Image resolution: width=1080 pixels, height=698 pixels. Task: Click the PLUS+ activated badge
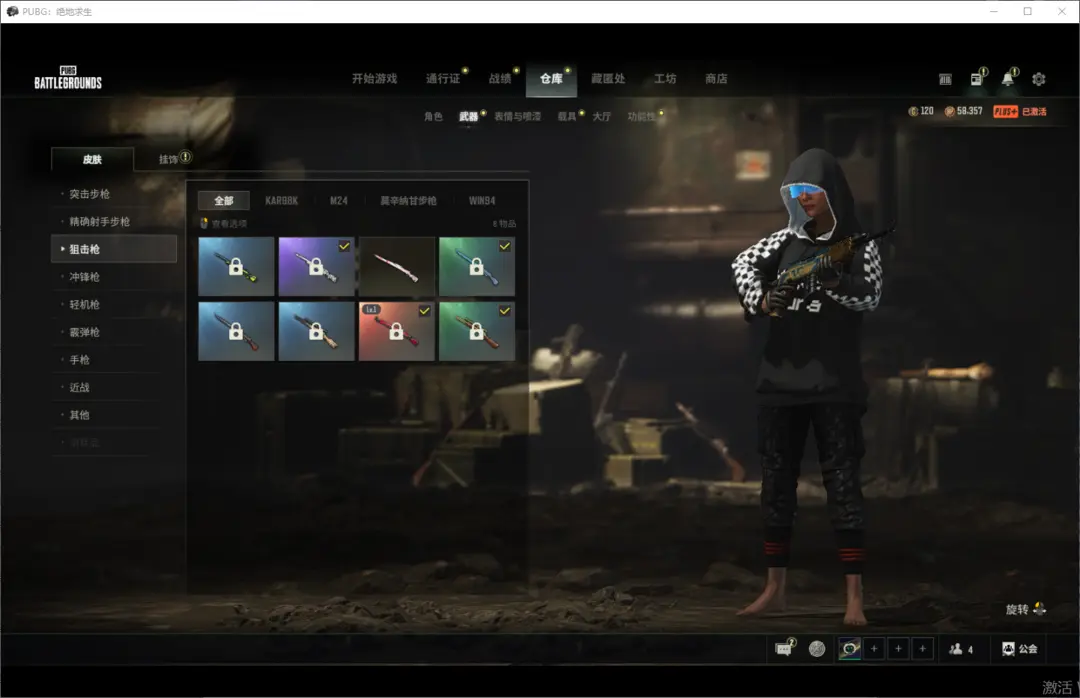pos(1019,112)
